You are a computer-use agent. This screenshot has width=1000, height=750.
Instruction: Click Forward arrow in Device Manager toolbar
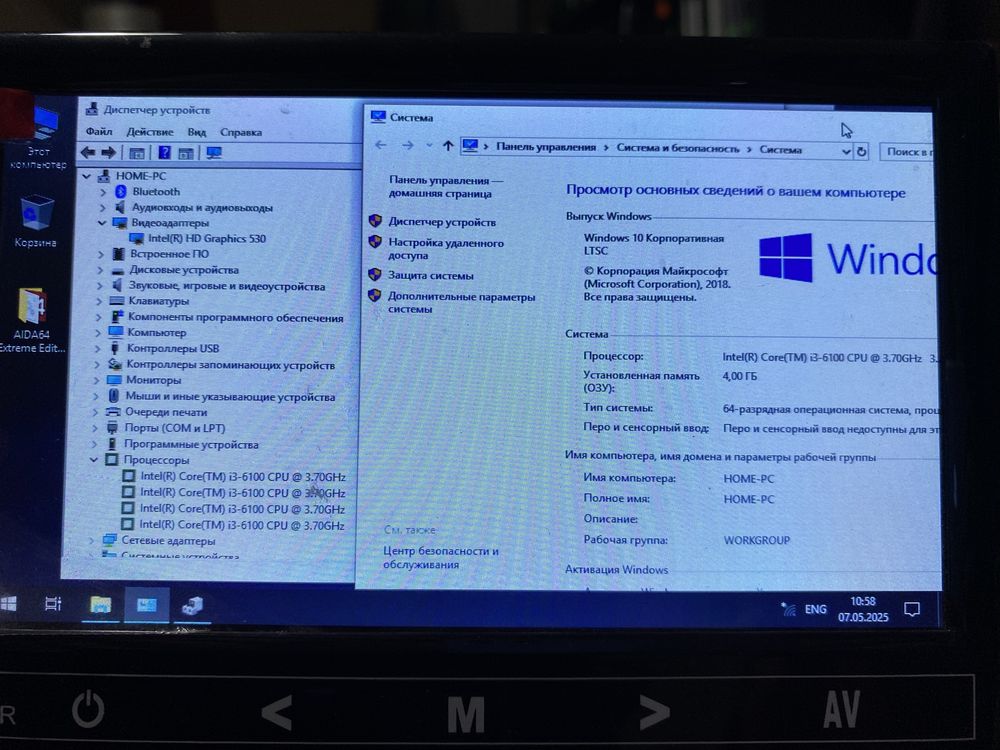click(x=109, y=152)
